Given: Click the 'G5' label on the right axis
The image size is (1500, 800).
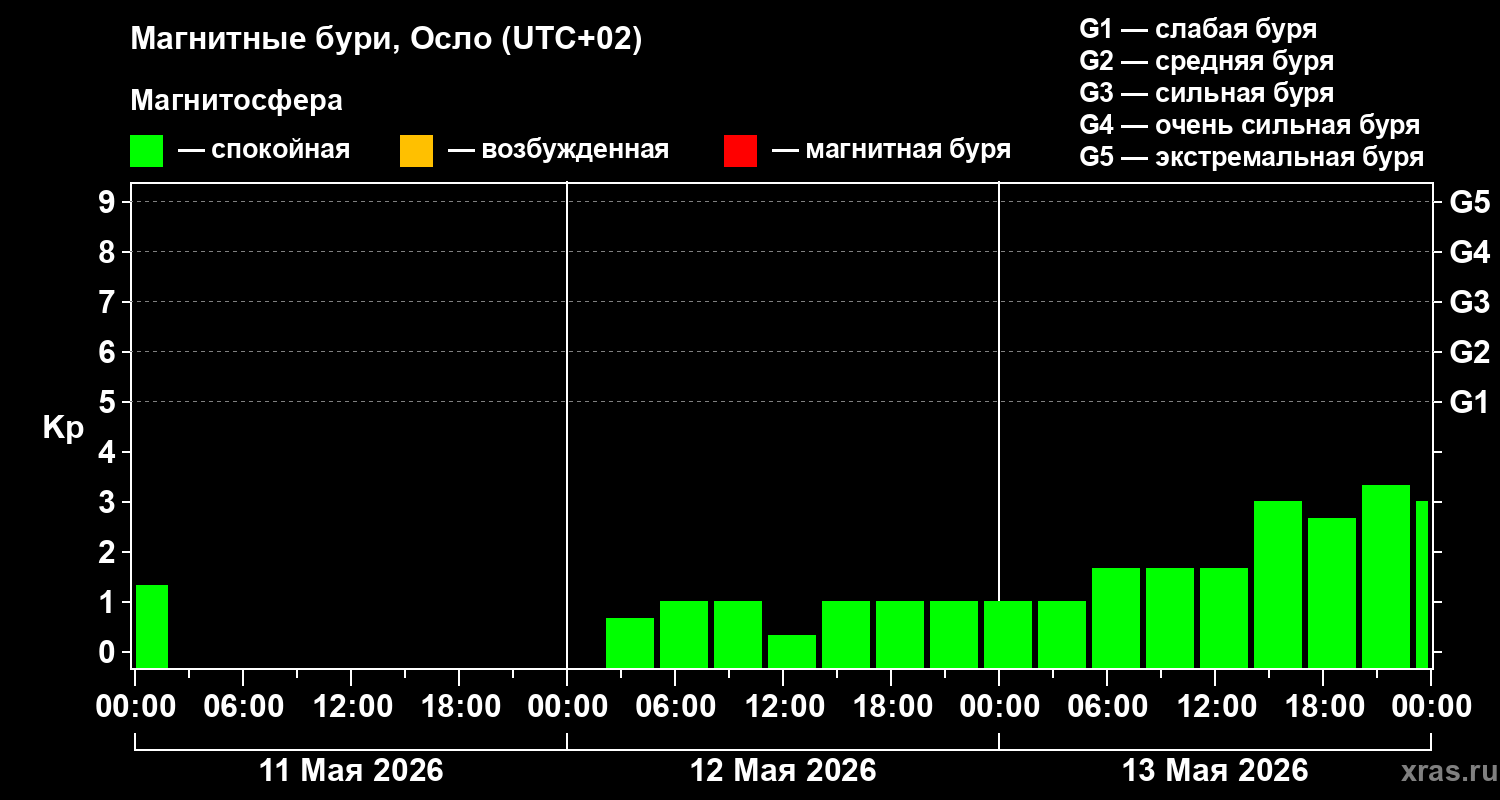Looking at the screenshot, I should pos(1469,202).
